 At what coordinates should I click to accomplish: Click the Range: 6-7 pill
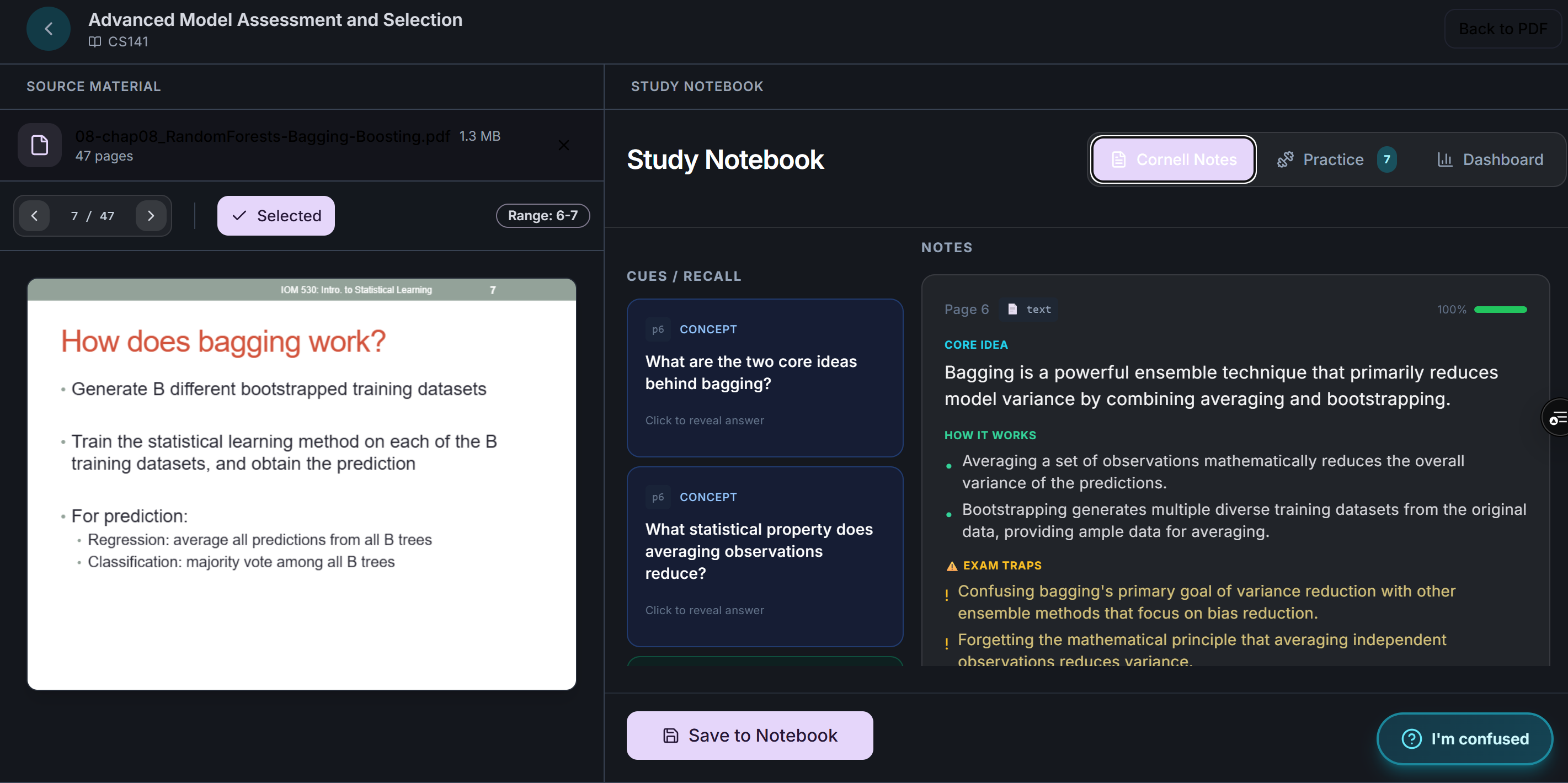(542, 216)
